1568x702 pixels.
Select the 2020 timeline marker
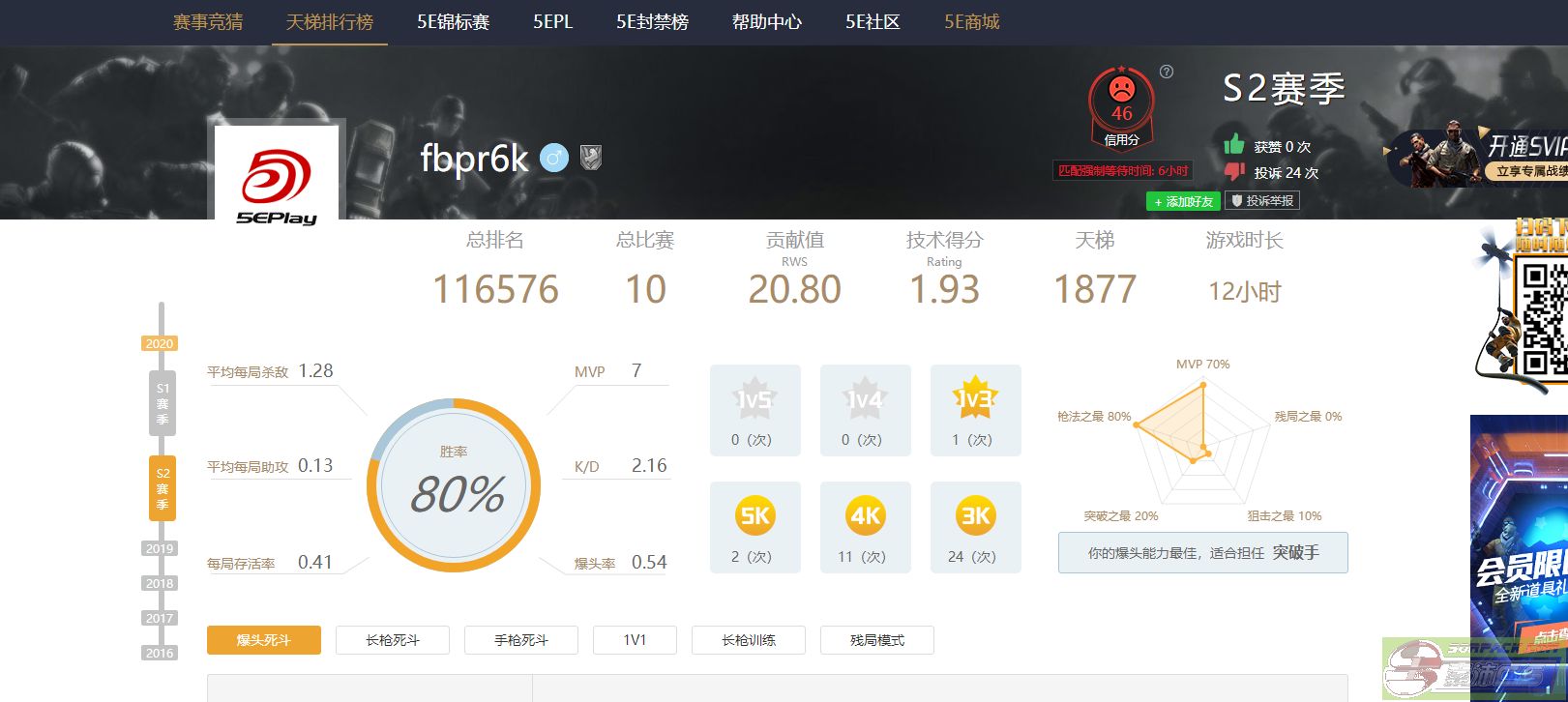(160, 343)
